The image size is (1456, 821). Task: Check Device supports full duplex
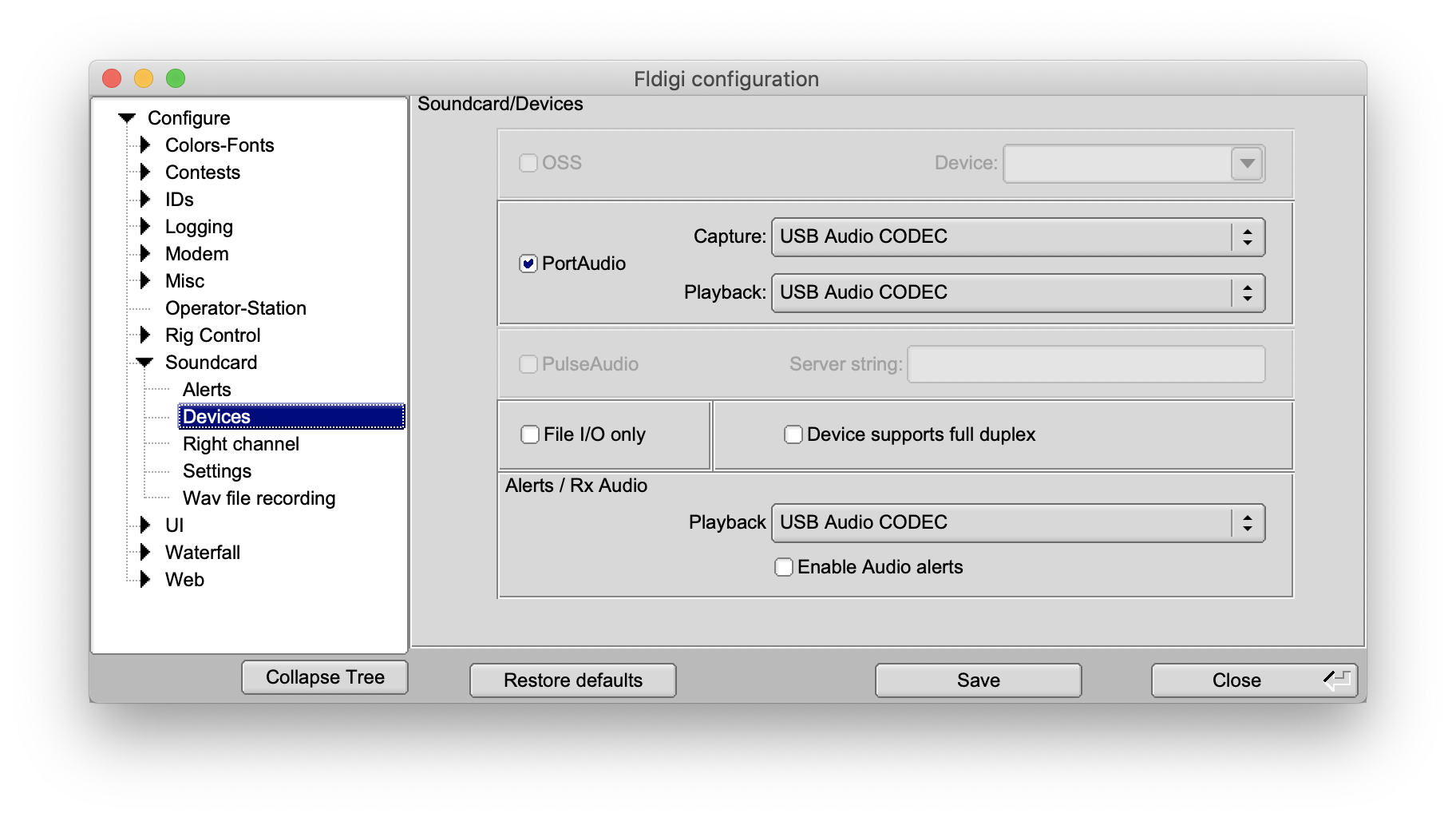(793, 434)
